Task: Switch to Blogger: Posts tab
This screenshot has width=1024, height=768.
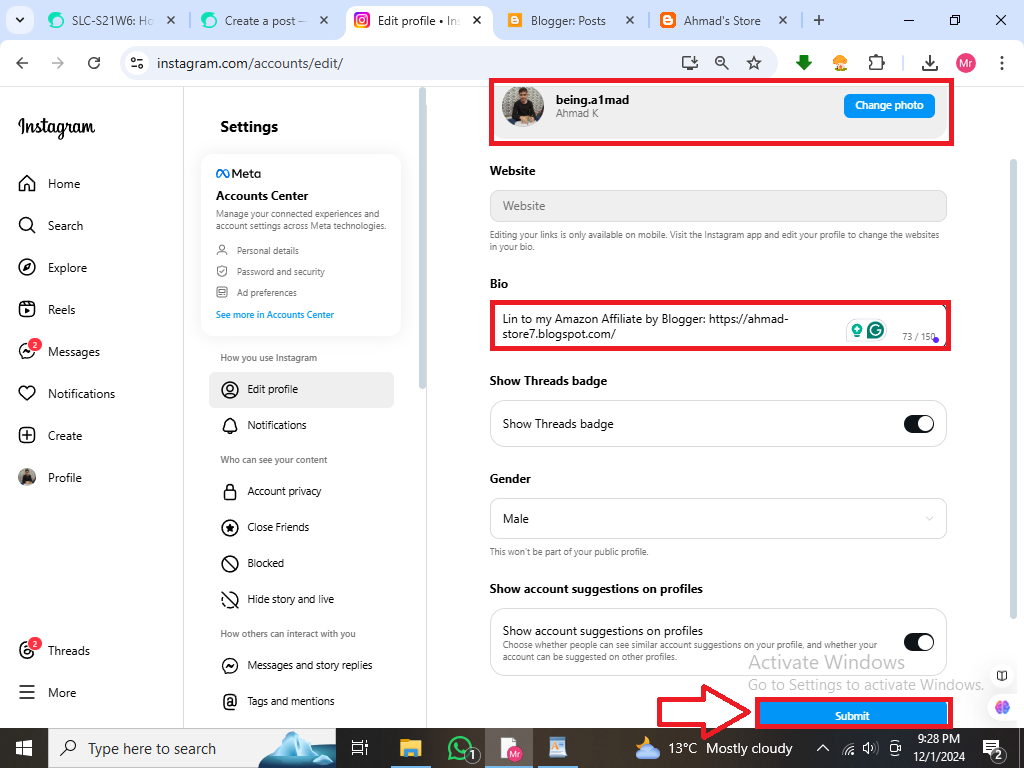Action: (x=569, y=20)
